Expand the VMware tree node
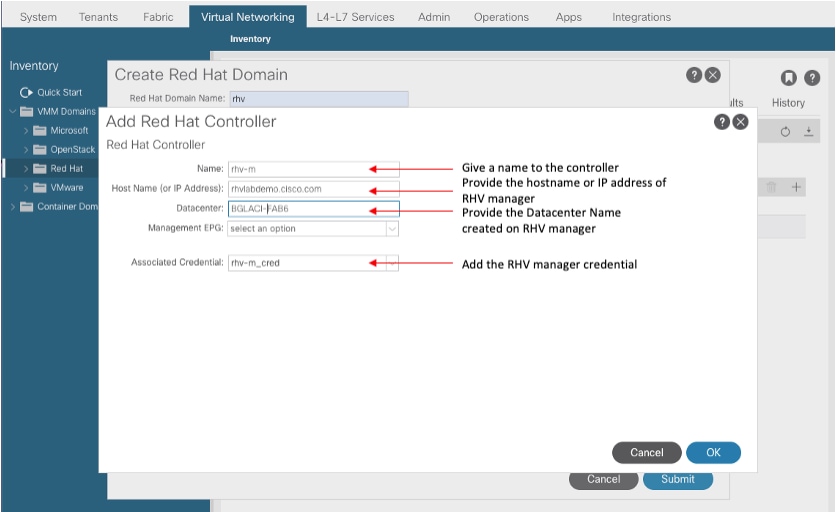Screen dimensions: 836x512 [x=26, y=188]
